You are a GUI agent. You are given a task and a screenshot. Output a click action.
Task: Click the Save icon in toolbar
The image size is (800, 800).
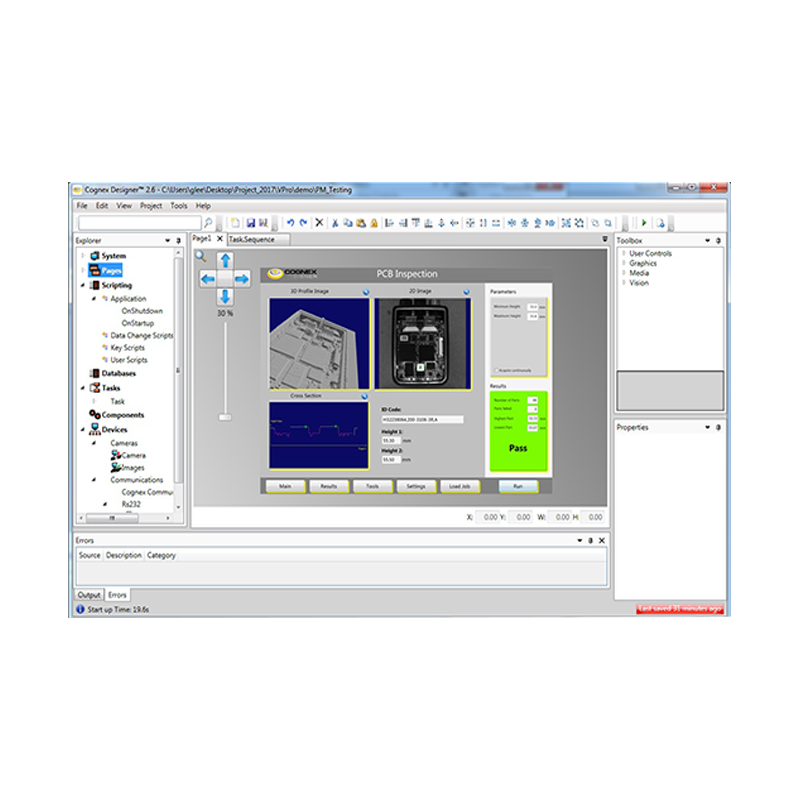251,223
